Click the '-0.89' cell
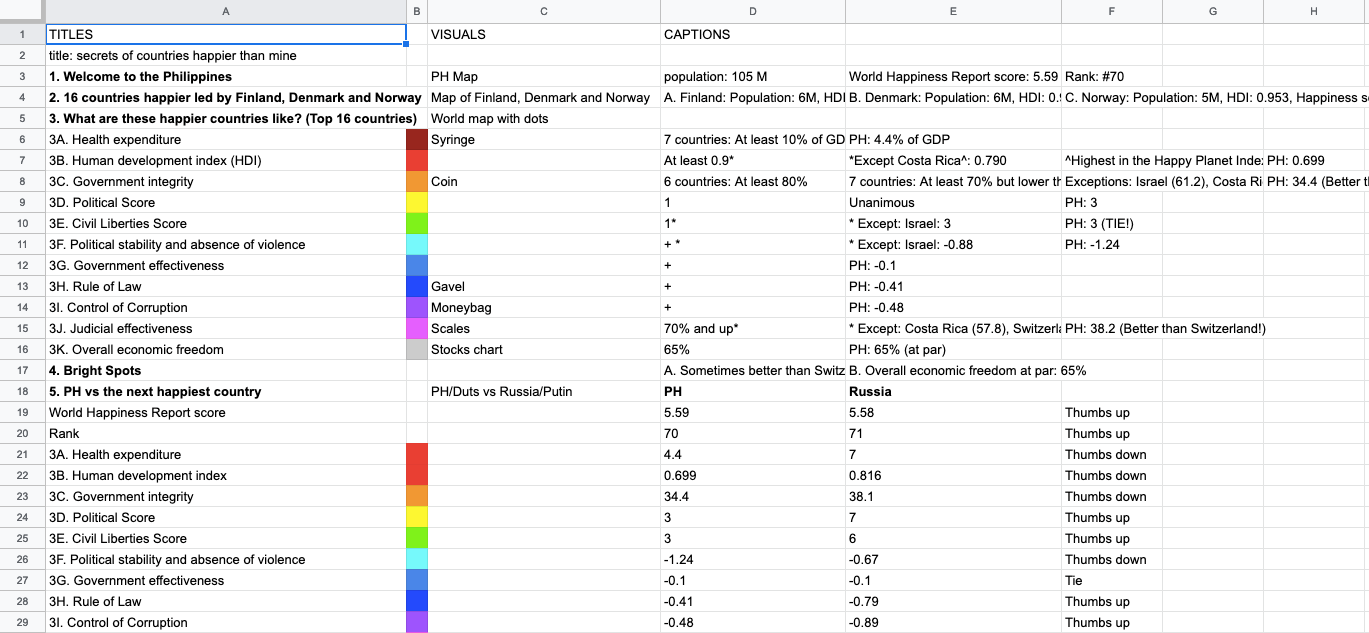Screen dimensions: 1369x633 pos(953,622)
